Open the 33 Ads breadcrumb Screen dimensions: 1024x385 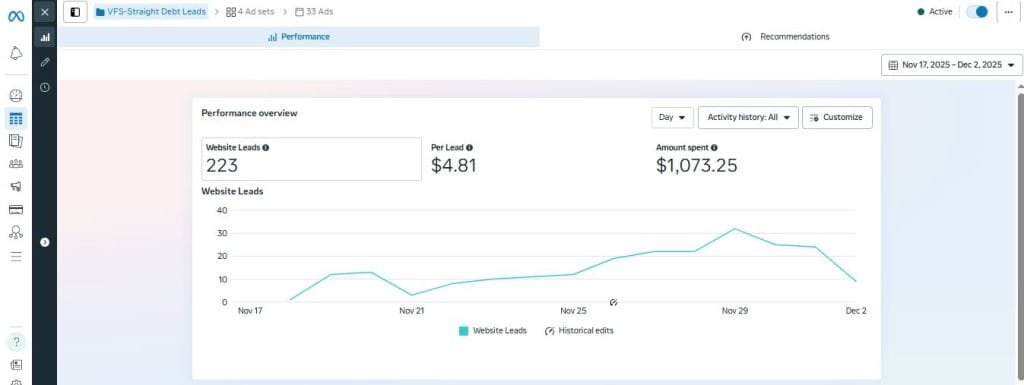[x=314, y=12]
